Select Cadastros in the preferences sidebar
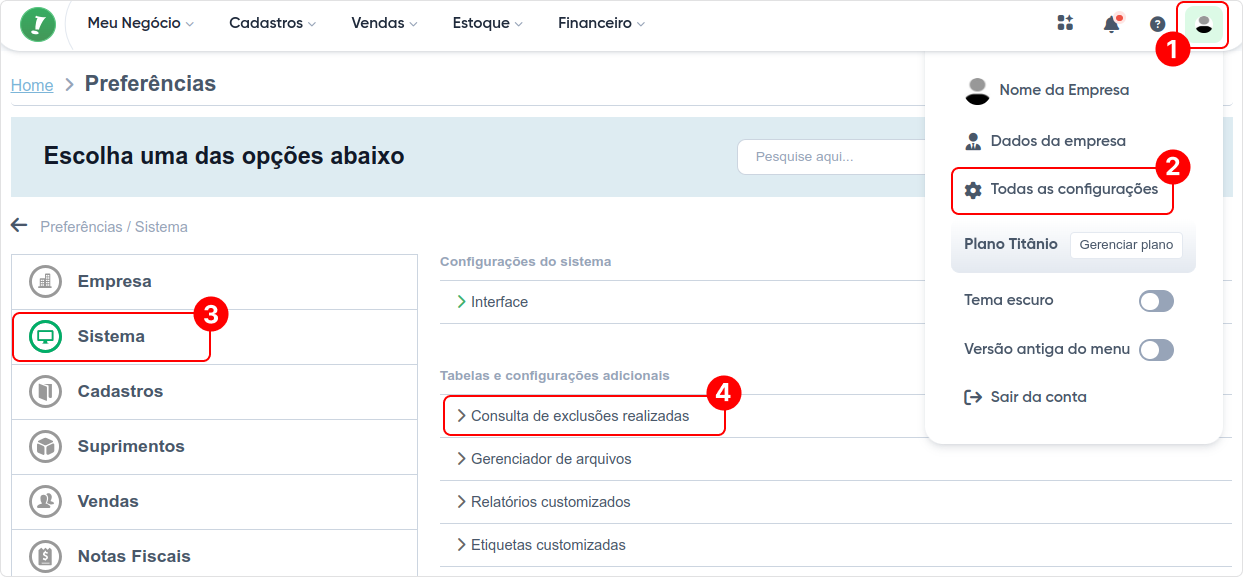Viewport: 1243px width, 577px height. coord(214,392)
